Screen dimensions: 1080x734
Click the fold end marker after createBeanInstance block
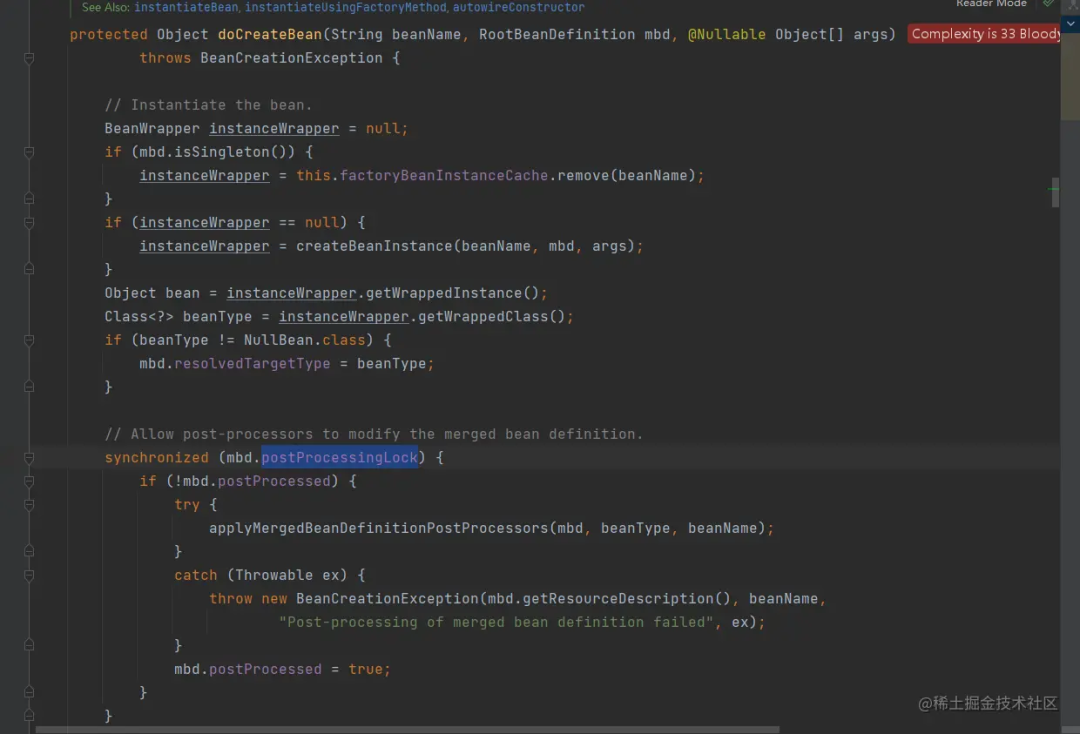click(29, 269)
